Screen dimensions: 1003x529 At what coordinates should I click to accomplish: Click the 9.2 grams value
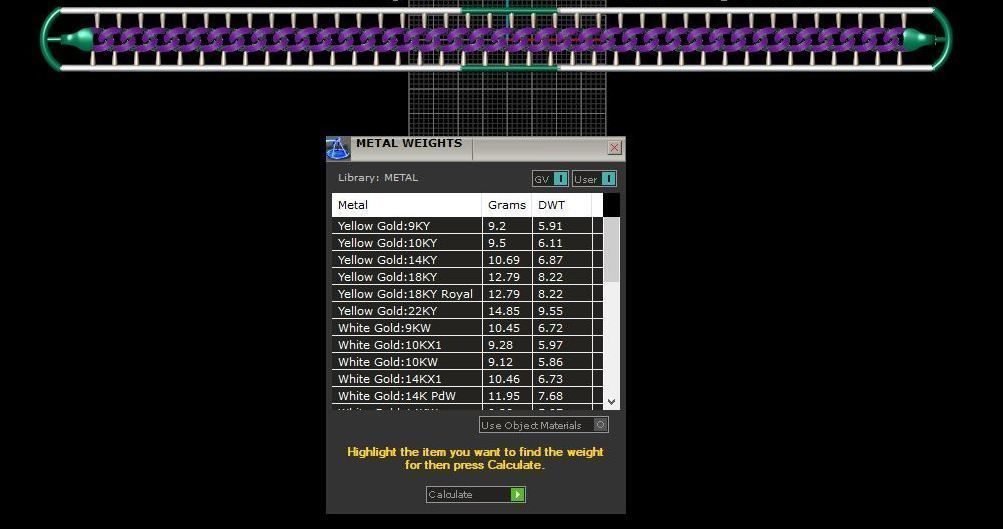pyautogui.click(x=496, y=226)
